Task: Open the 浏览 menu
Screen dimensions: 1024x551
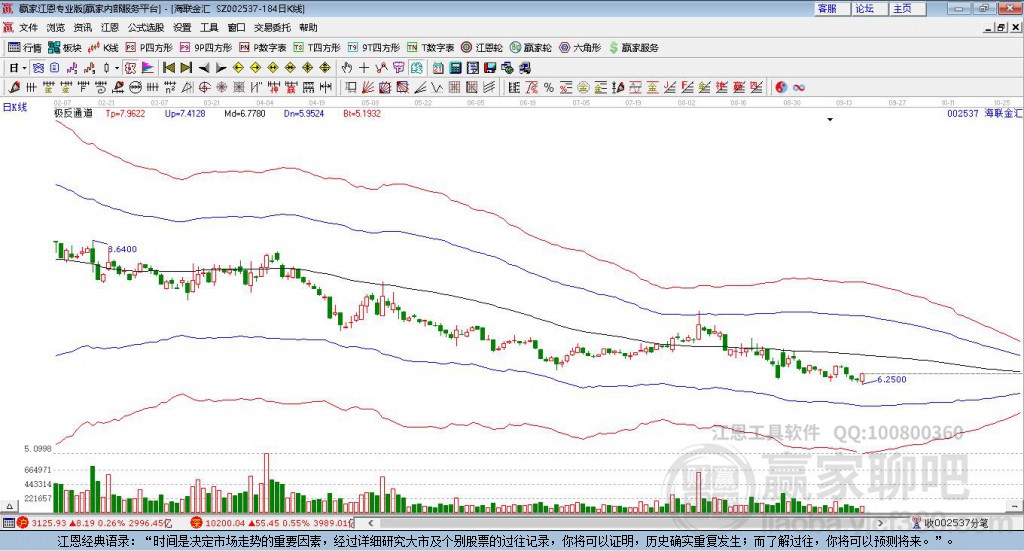Action: point(56,27)
